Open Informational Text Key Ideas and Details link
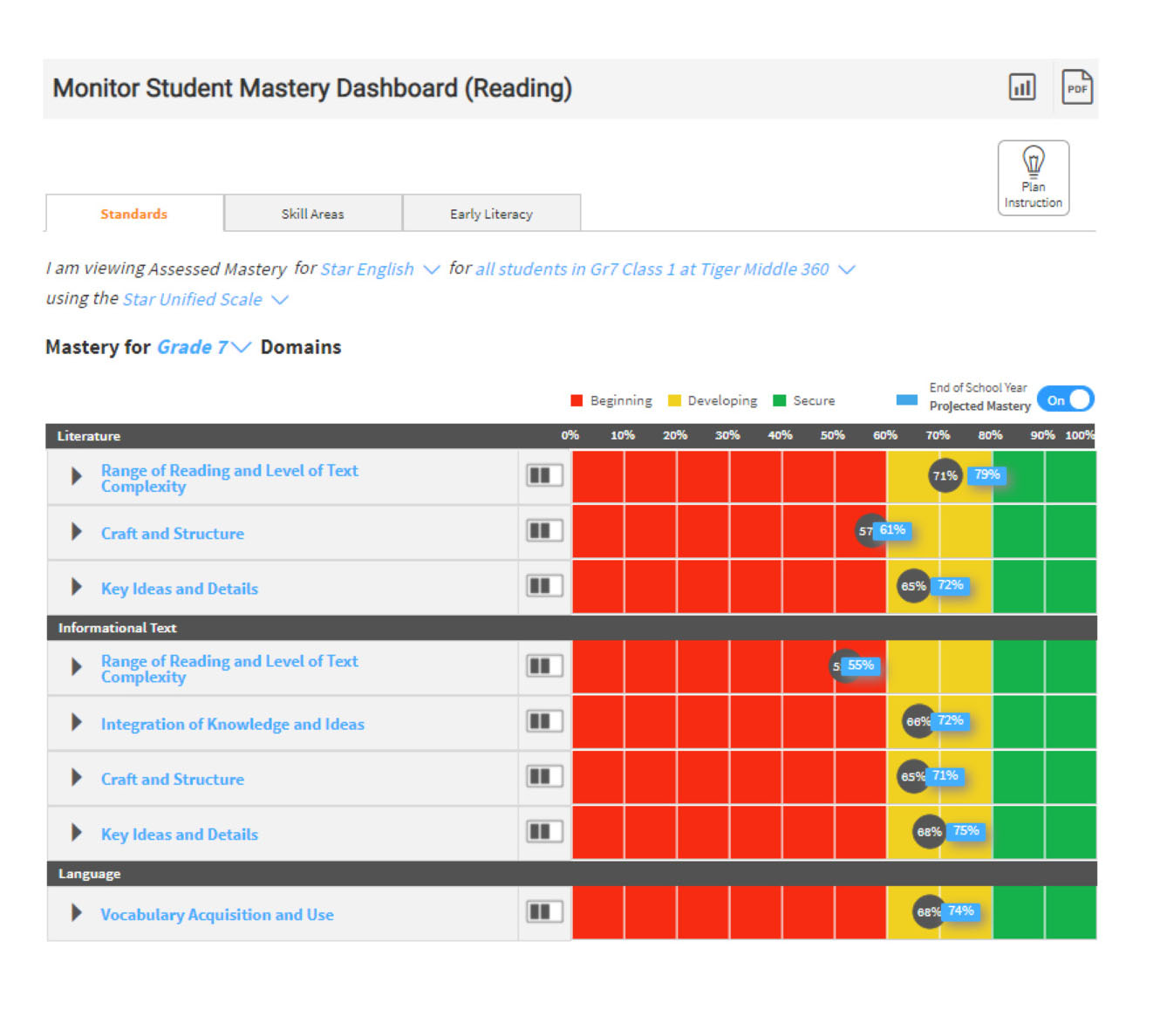The image size is (1160, 1036). [180, 835]
